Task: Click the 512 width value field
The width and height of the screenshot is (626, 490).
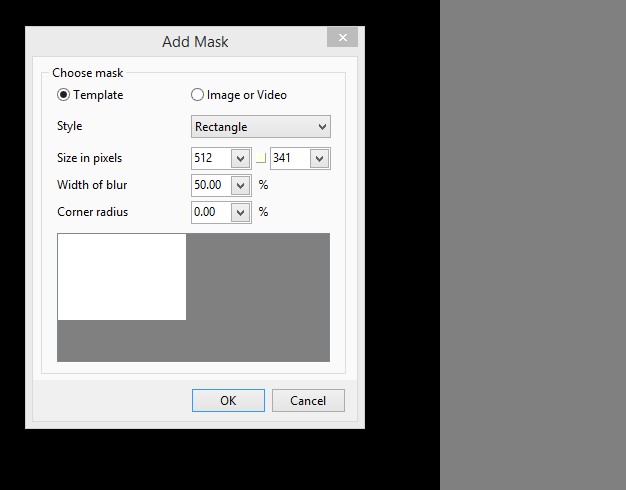Action: 210,159
